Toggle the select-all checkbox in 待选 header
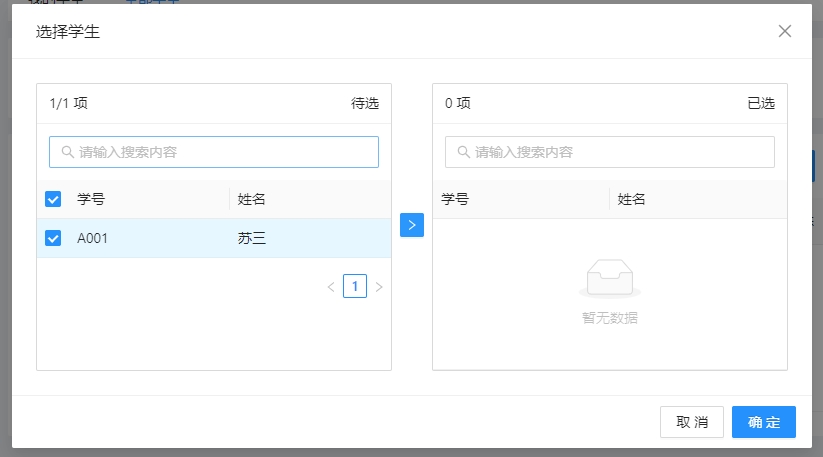Screen dimensions: 823x457 click(x=54, y=199)
